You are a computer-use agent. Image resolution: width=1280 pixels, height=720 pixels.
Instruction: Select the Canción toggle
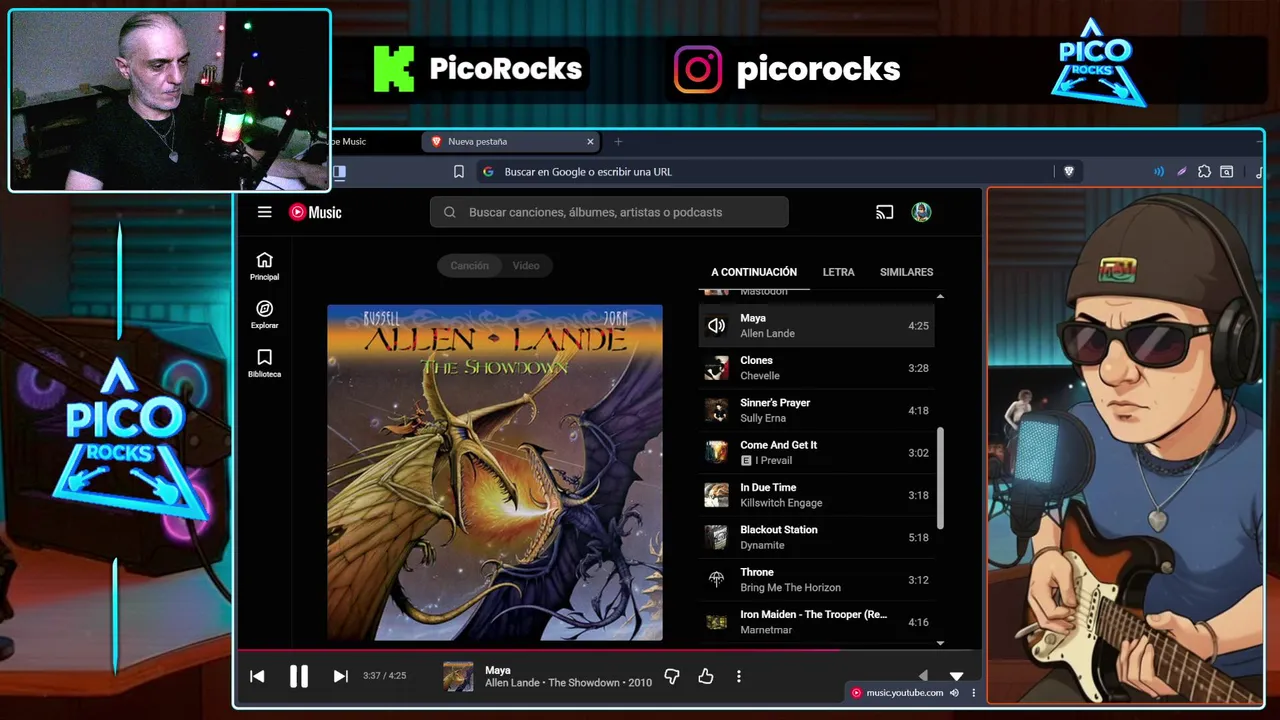[469, 266]
